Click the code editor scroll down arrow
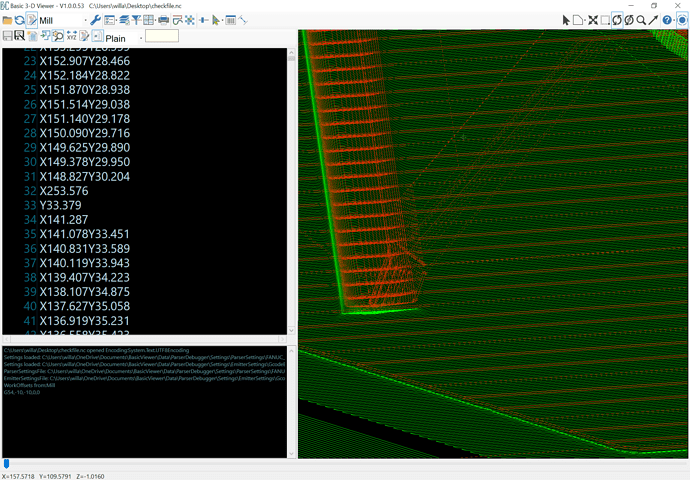The image size is (690, 480). click(x=291, y=330)
